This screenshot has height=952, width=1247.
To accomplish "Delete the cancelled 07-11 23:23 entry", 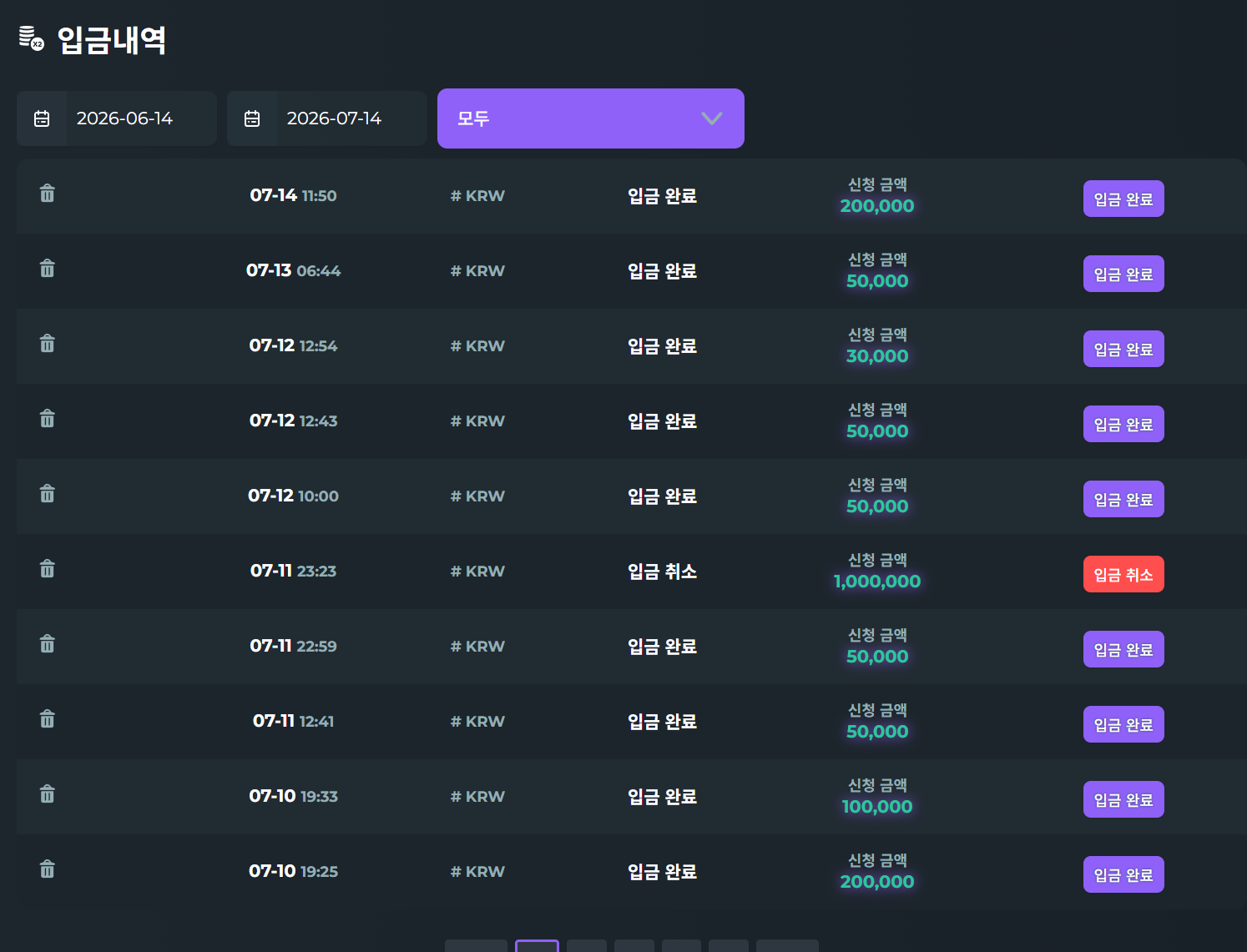I will pyautogui.click(x=48, y=569).
